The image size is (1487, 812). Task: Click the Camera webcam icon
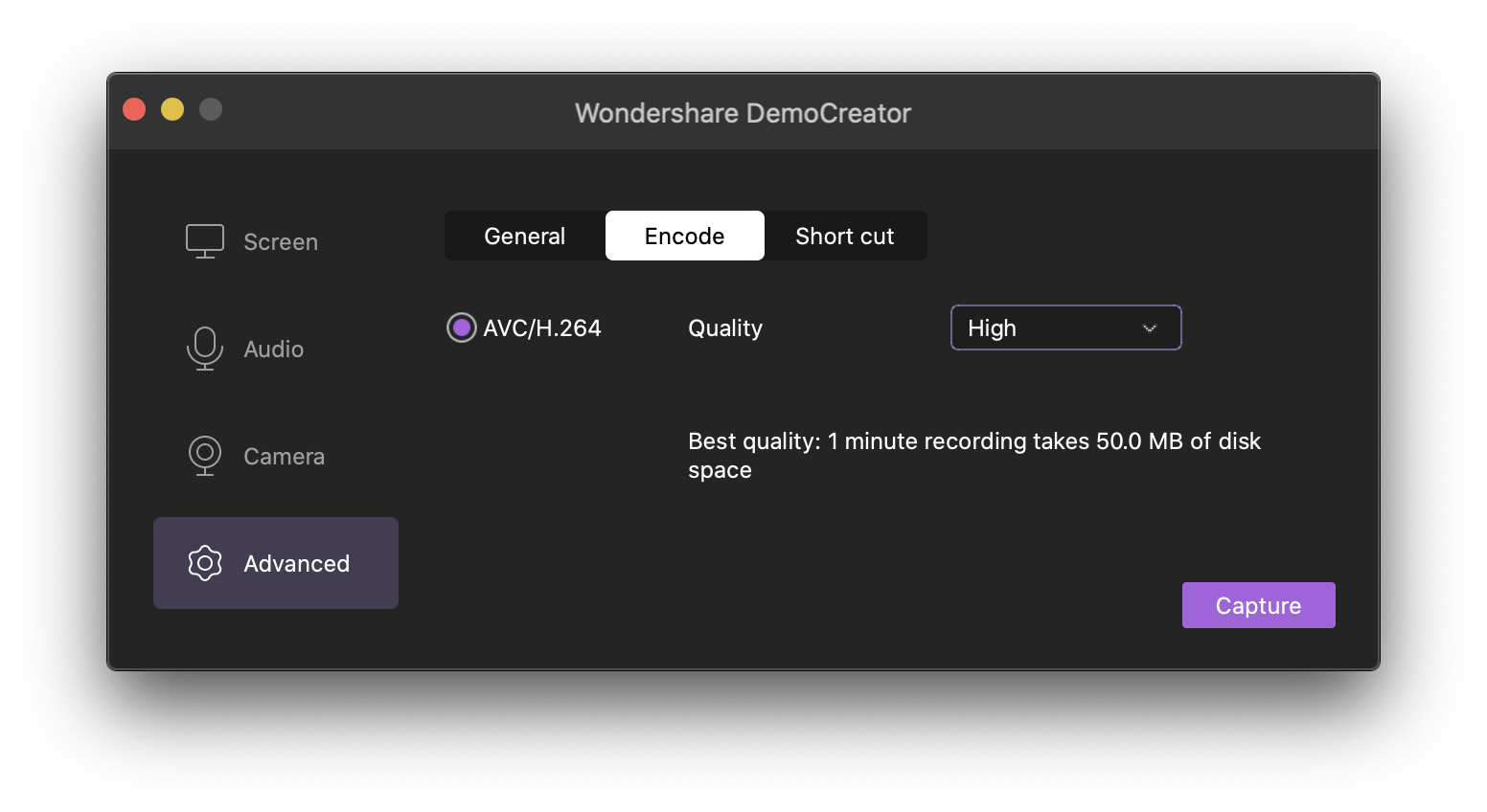pyautogui.click(x=205, y=456)
